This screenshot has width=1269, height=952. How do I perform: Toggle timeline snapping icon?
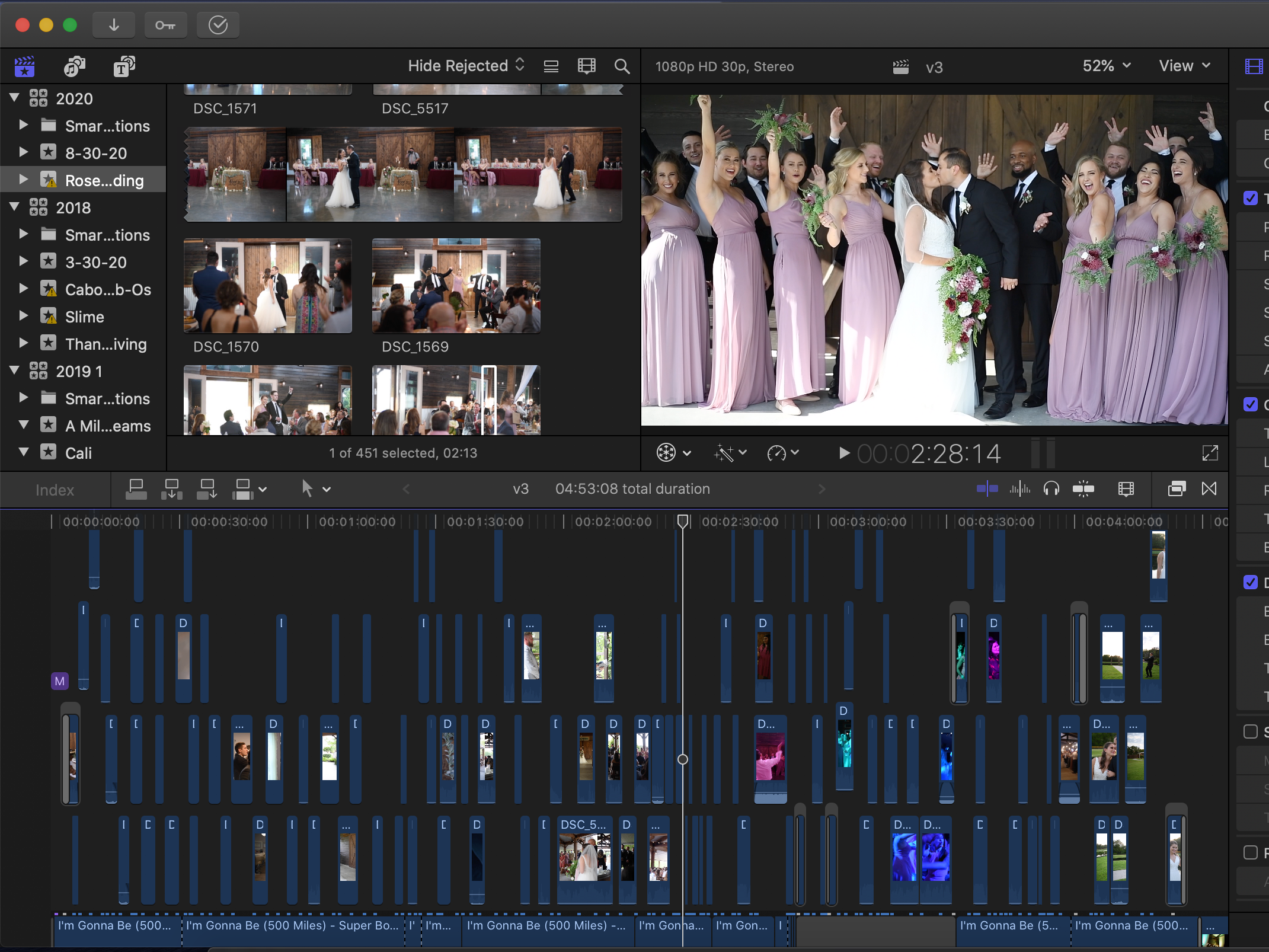pyautogui.click(x=1083, y=489)
